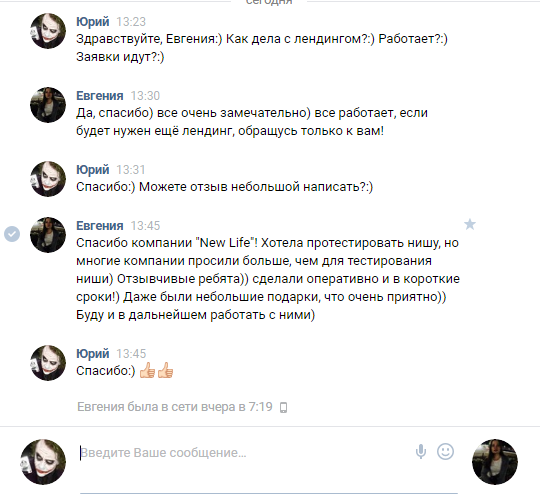Image resolution: width=540 pixels, height=494 pixels.
Task: Click Юрий's name on the 13:31 message
Action: coord(93,170)
